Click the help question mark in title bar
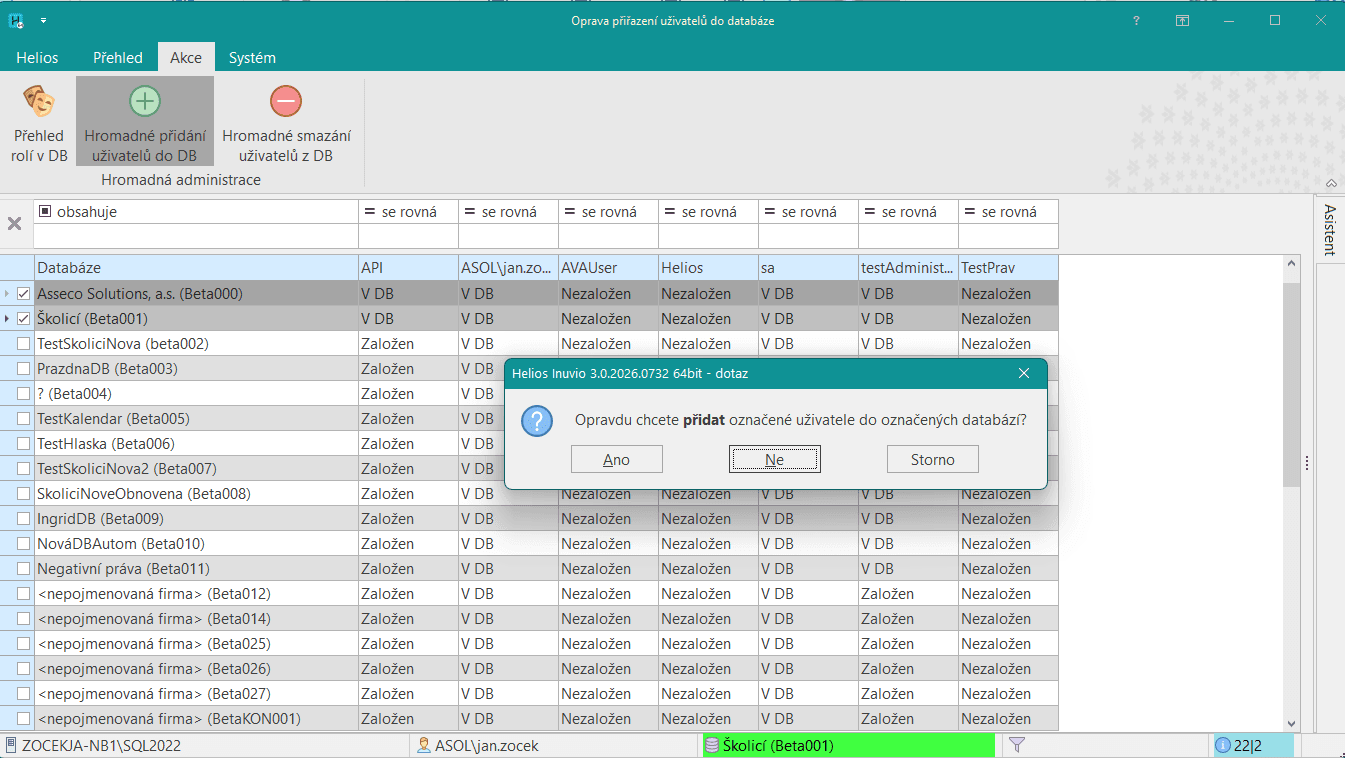The height and width of the screenshot is (758, 1345). tap(1136, 20)
